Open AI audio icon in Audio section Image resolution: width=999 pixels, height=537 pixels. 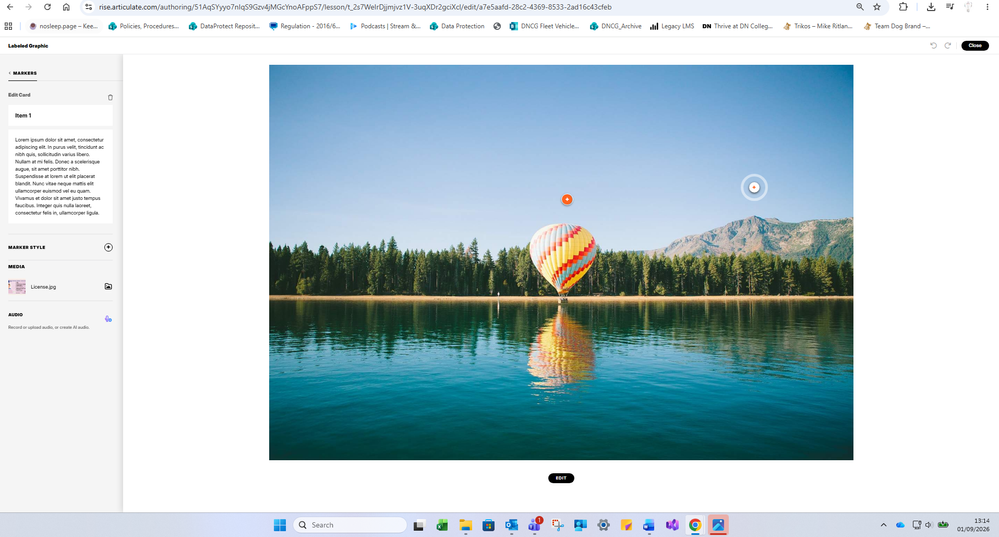pyautogui.click(x=108, y=319)
